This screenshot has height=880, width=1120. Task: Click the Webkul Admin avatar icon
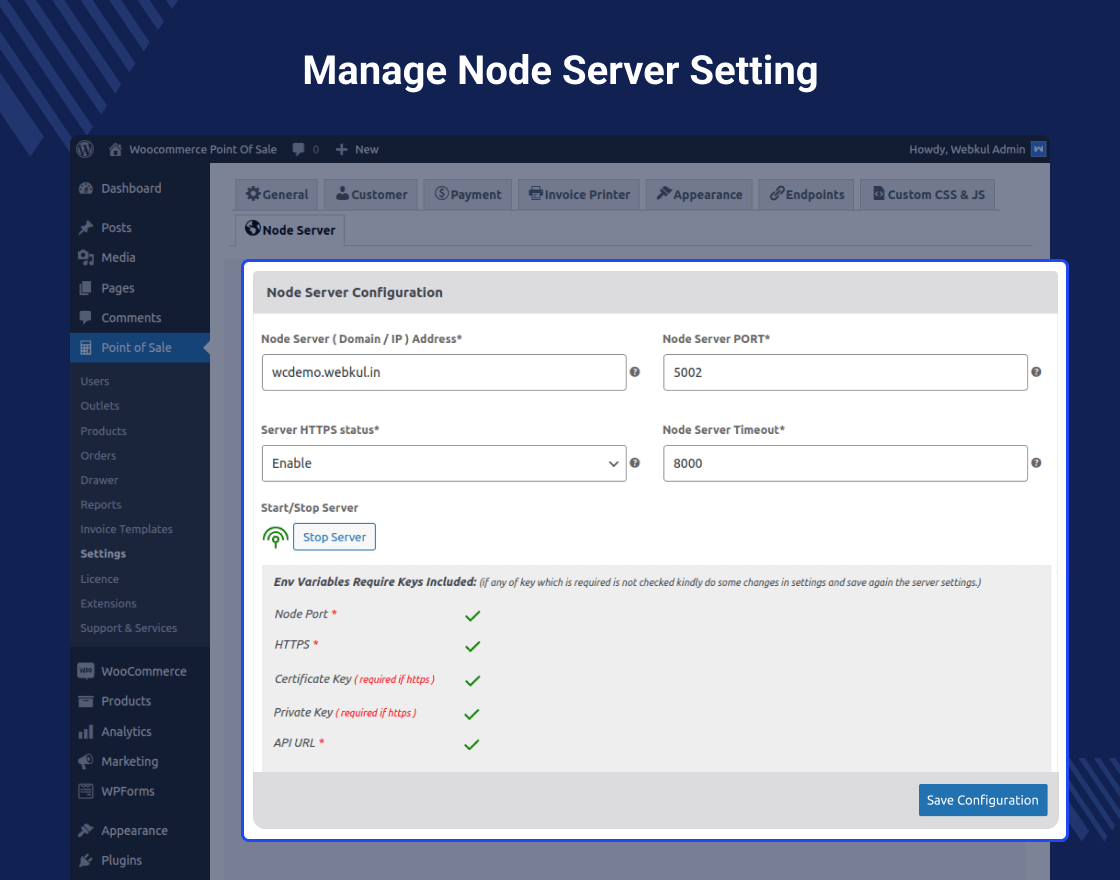pos(1038,149)
